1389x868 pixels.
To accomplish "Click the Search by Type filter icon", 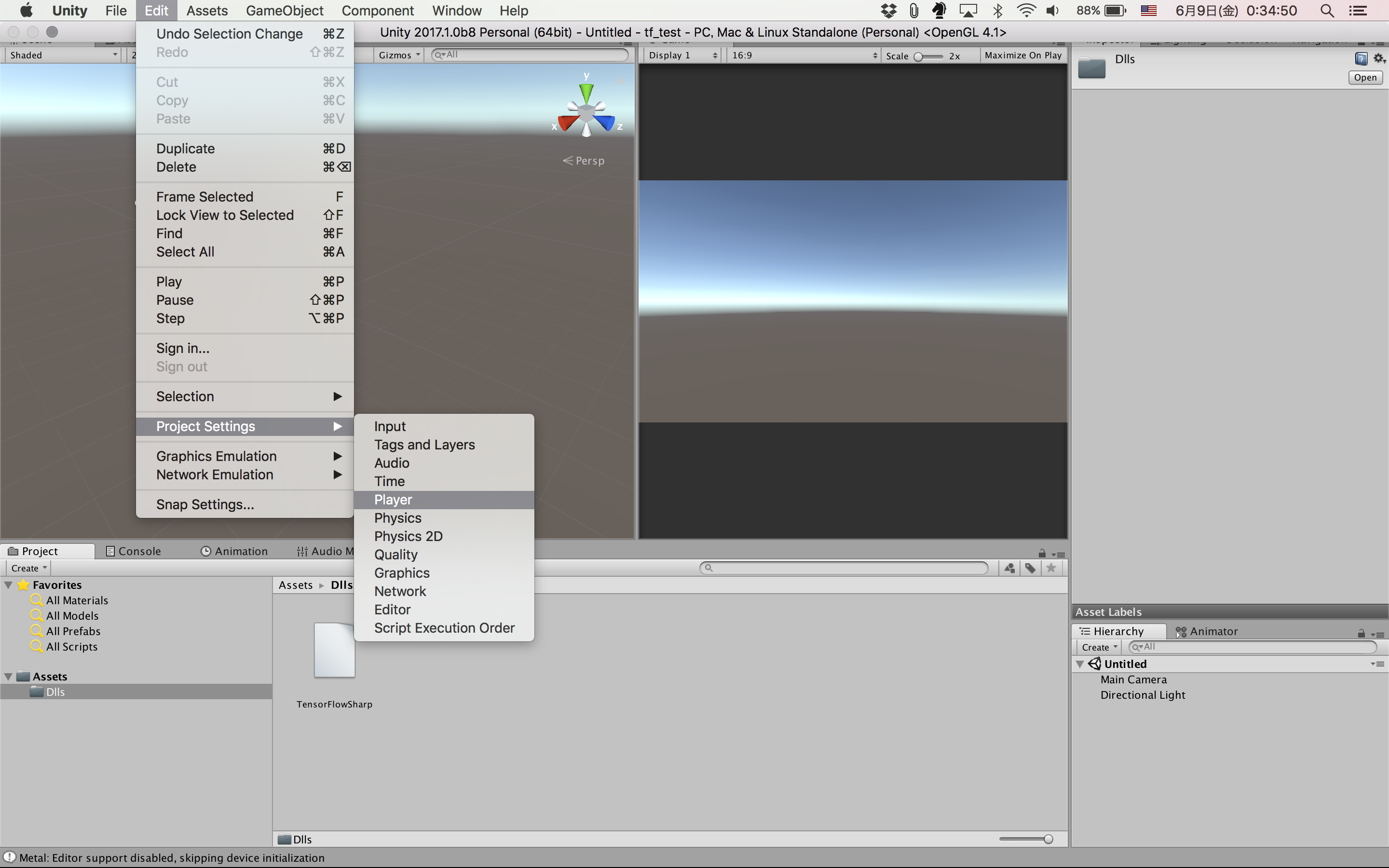I will 1009,568.
